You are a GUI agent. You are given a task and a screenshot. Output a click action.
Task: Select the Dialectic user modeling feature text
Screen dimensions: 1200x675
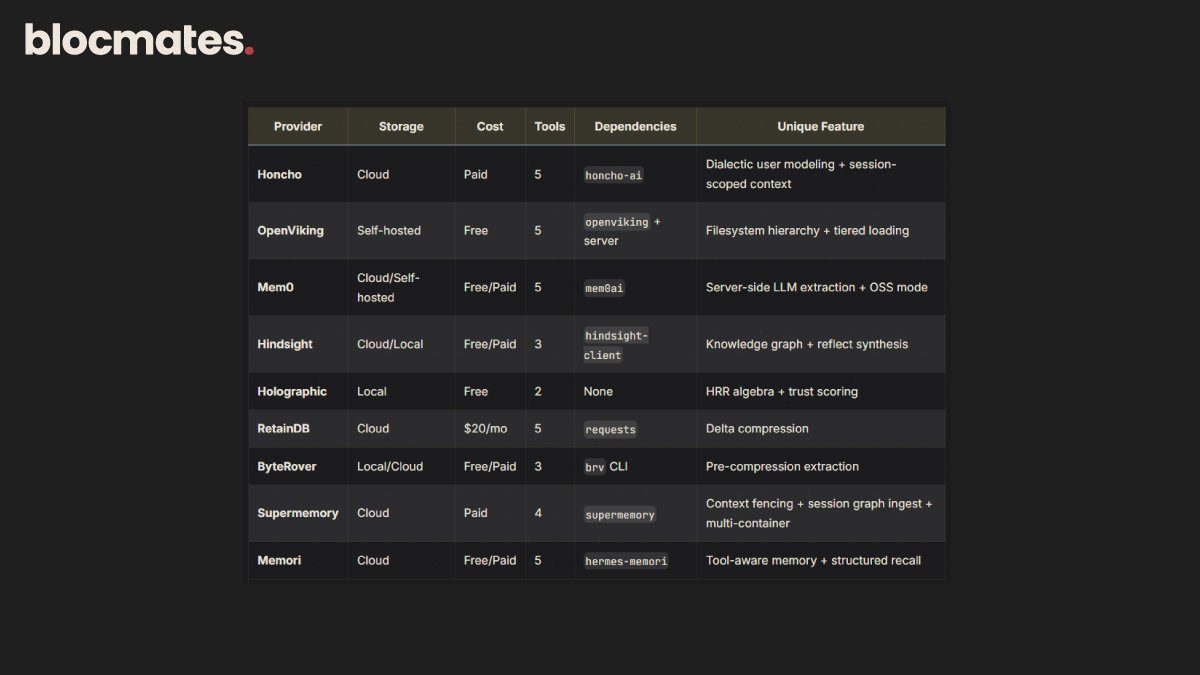tap(801, 174)
